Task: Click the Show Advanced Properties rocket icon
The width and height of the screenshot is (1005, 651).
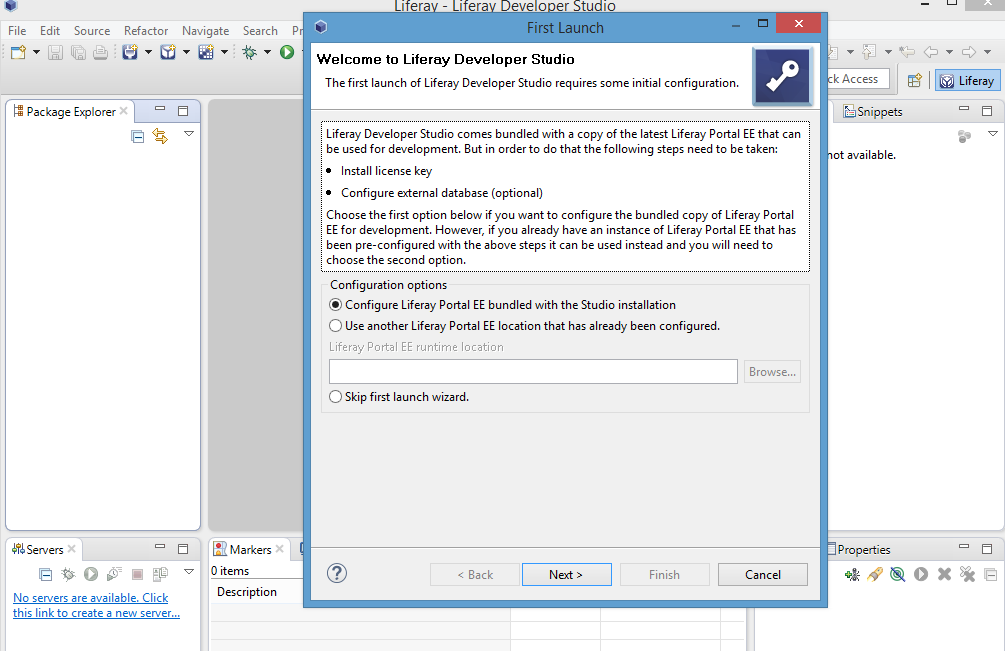Action: point(875,574)
